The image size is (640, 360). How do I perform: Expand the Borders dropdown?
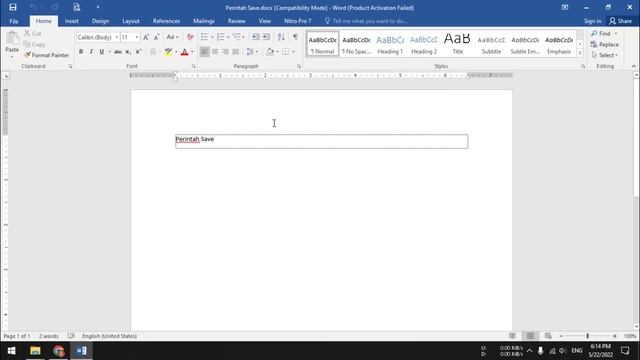(293, 52)
